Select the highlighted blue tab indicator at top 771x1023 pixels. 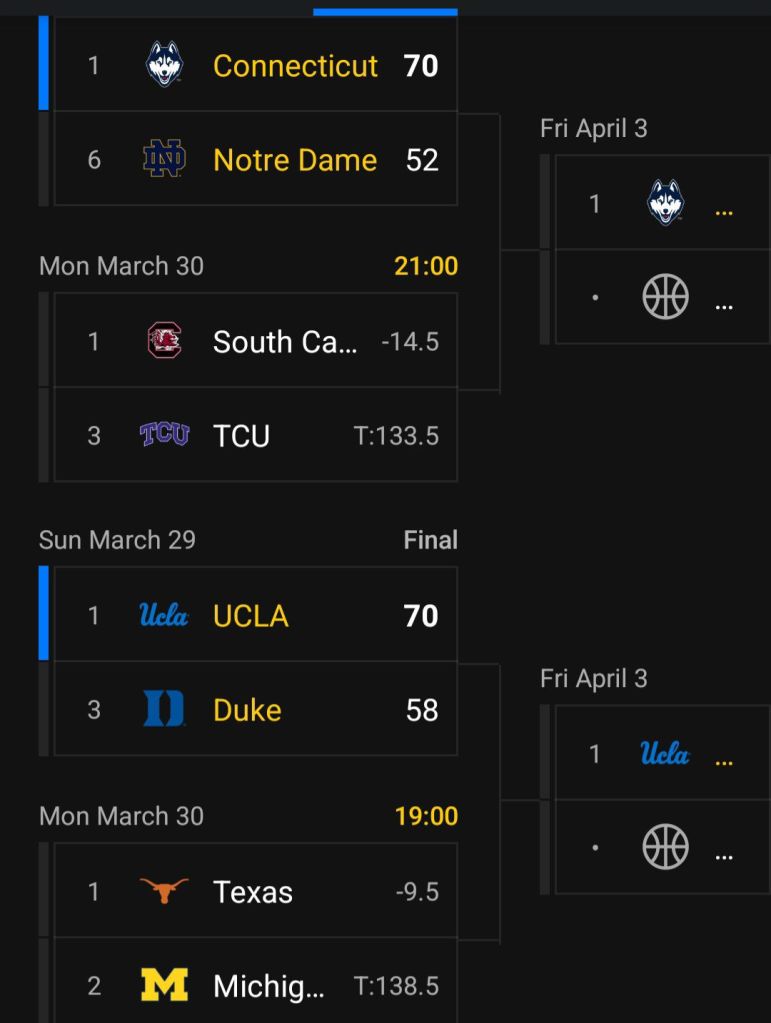(x=385, y=12)
